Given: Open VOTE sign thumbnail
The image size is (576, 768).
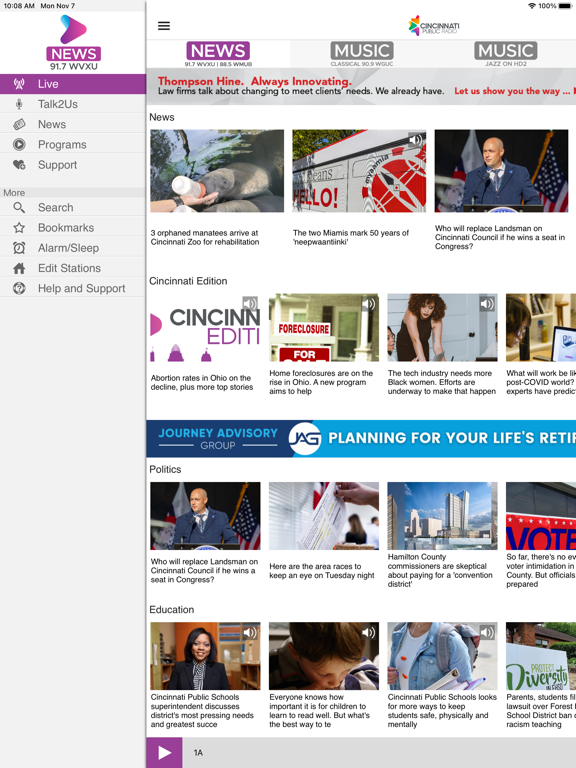Looking at the screenshot, I should [x=541, y=516].
